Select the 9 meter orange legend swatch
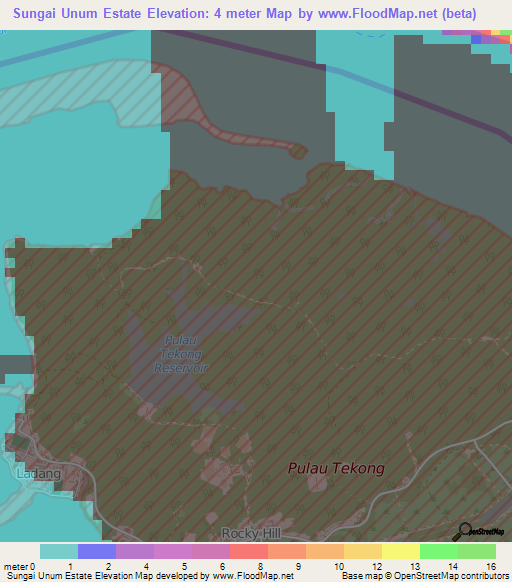Viewport: 512px width, 582px height. coord(325,551)
